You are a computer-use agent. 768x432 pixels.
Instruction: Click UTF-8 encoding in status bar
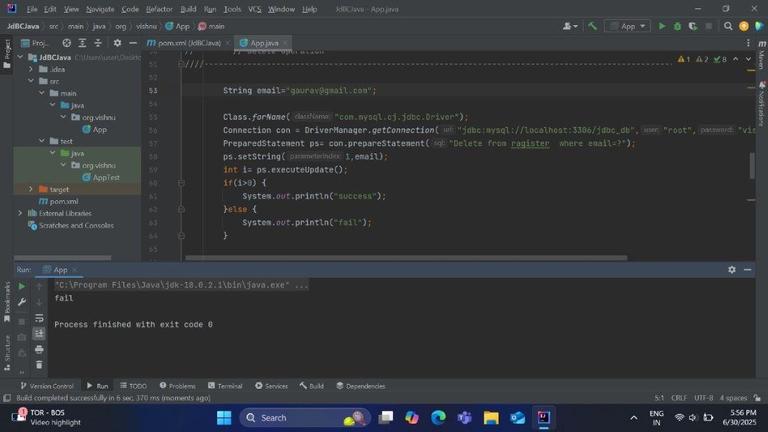pyautogui.click(x=704, y=398)
